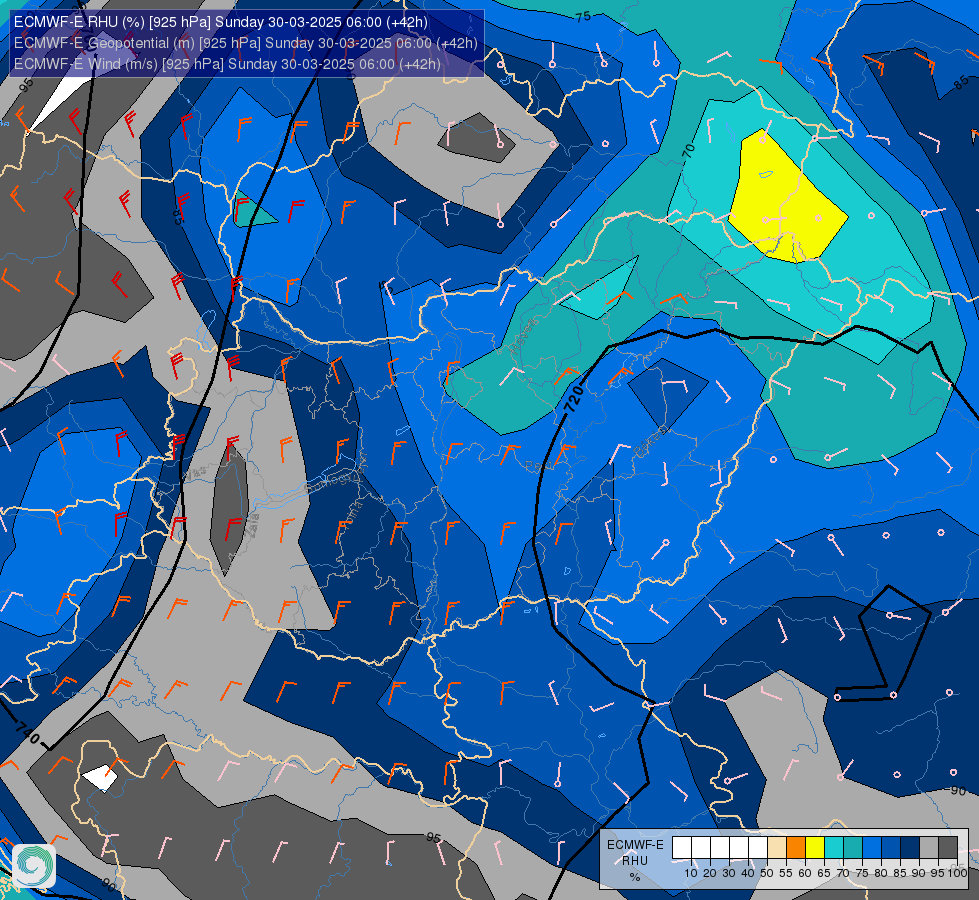Click the legend tick label 20
This screenshot has width=979, height=900.
710,873
